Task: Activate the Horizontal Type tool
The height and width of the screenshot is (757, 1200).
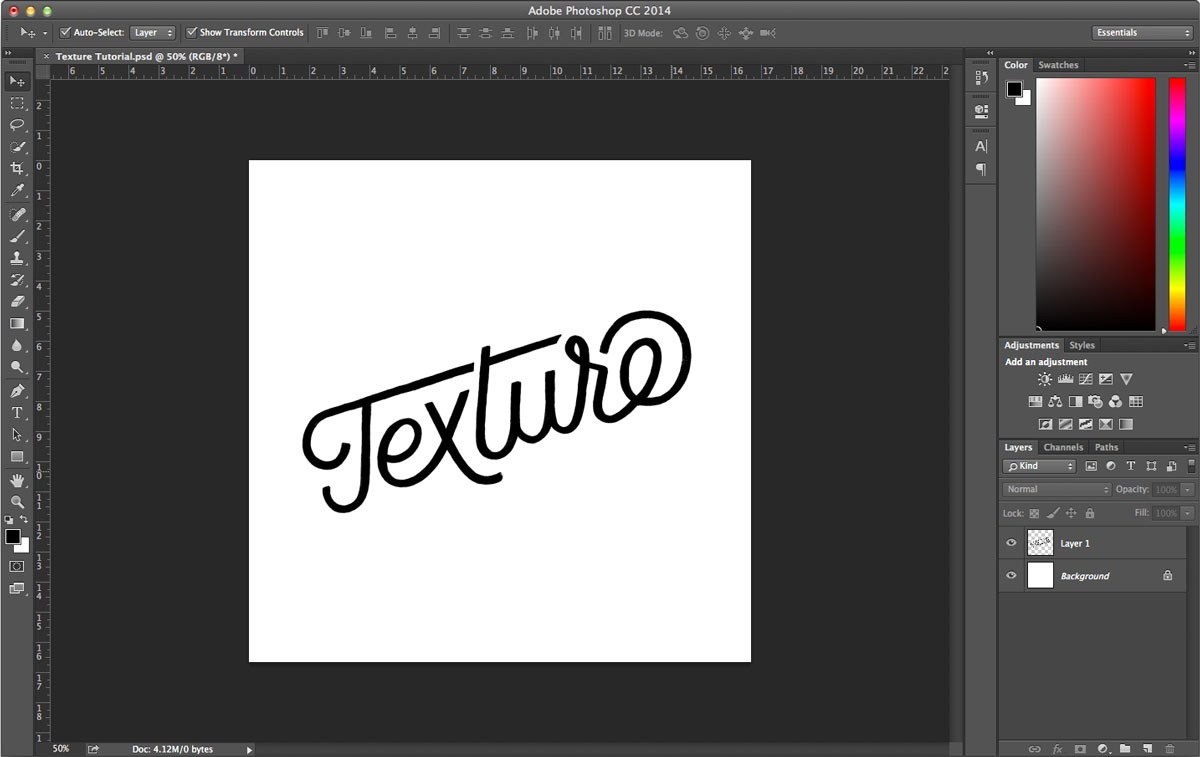Action: pyautogui.click(x=17, y=411)
